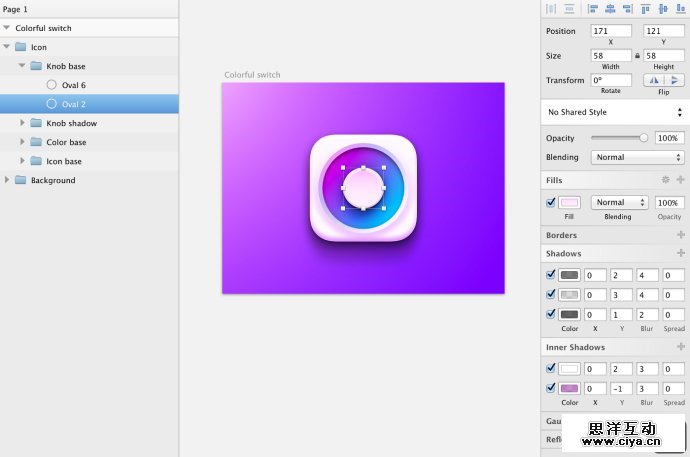
Task: Open the Fills settings gear
Action: (665, 180)
